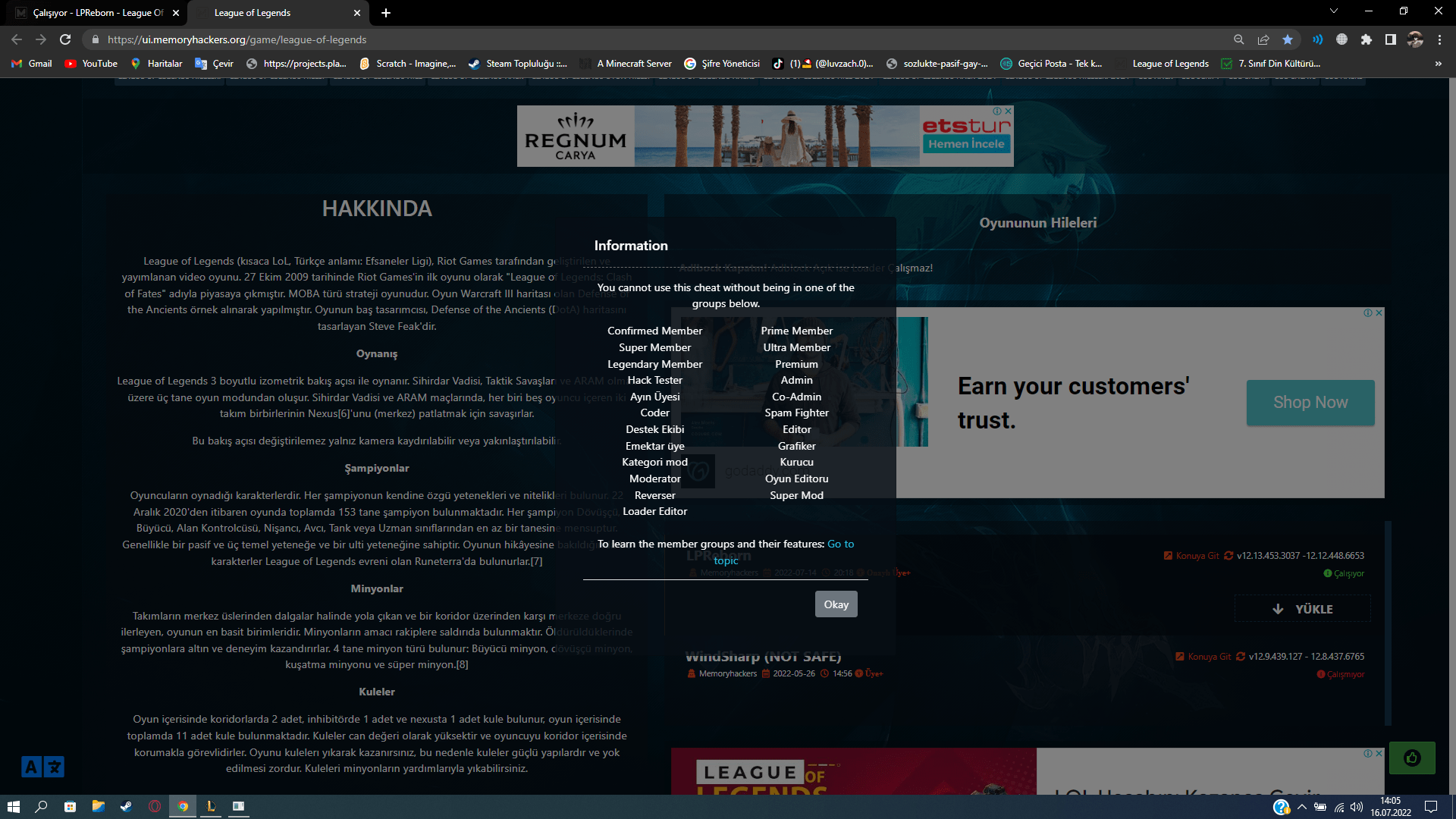The height and width of the screenshot is (819, 1456).
Task: Open the Çevir bookmark
Action: pos(214,64)
